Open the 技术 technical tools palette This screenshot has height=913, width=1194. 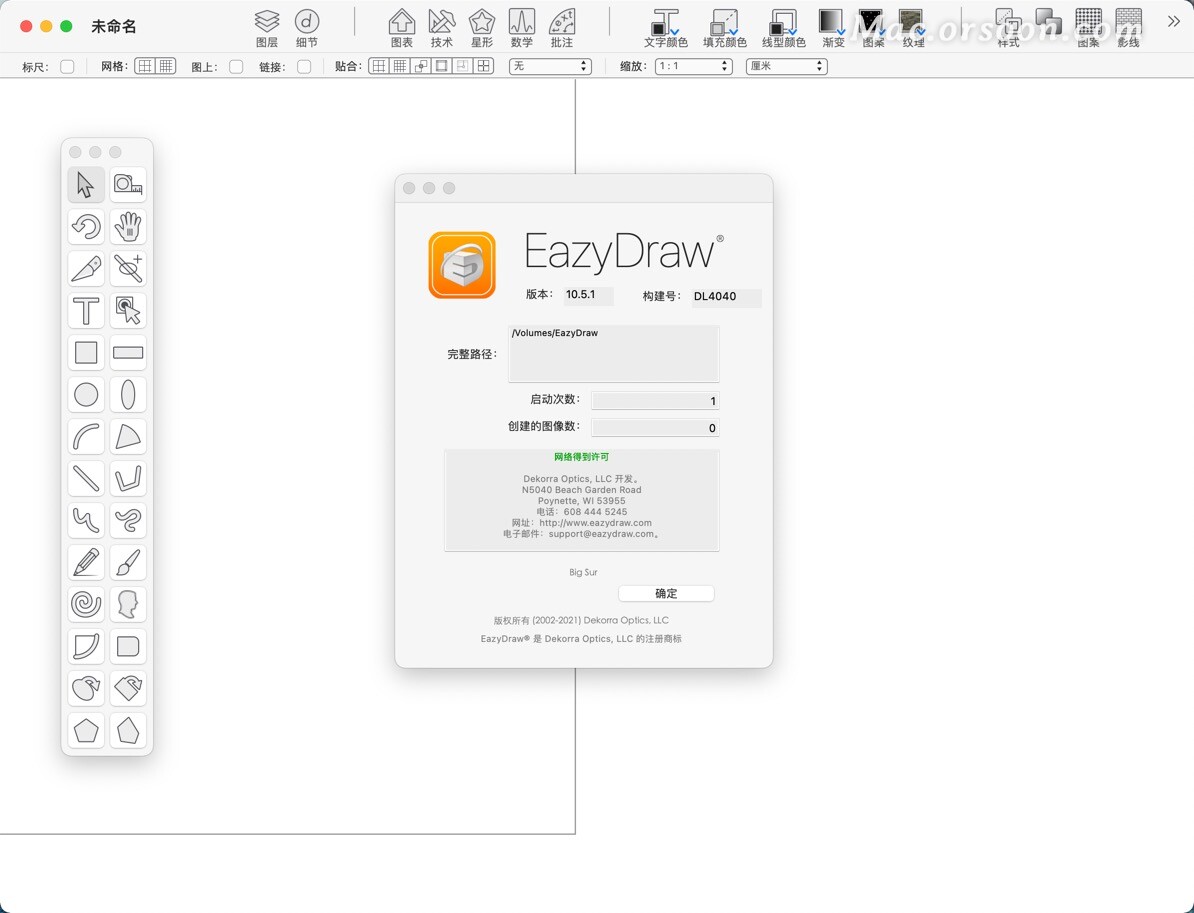point(442,28)
